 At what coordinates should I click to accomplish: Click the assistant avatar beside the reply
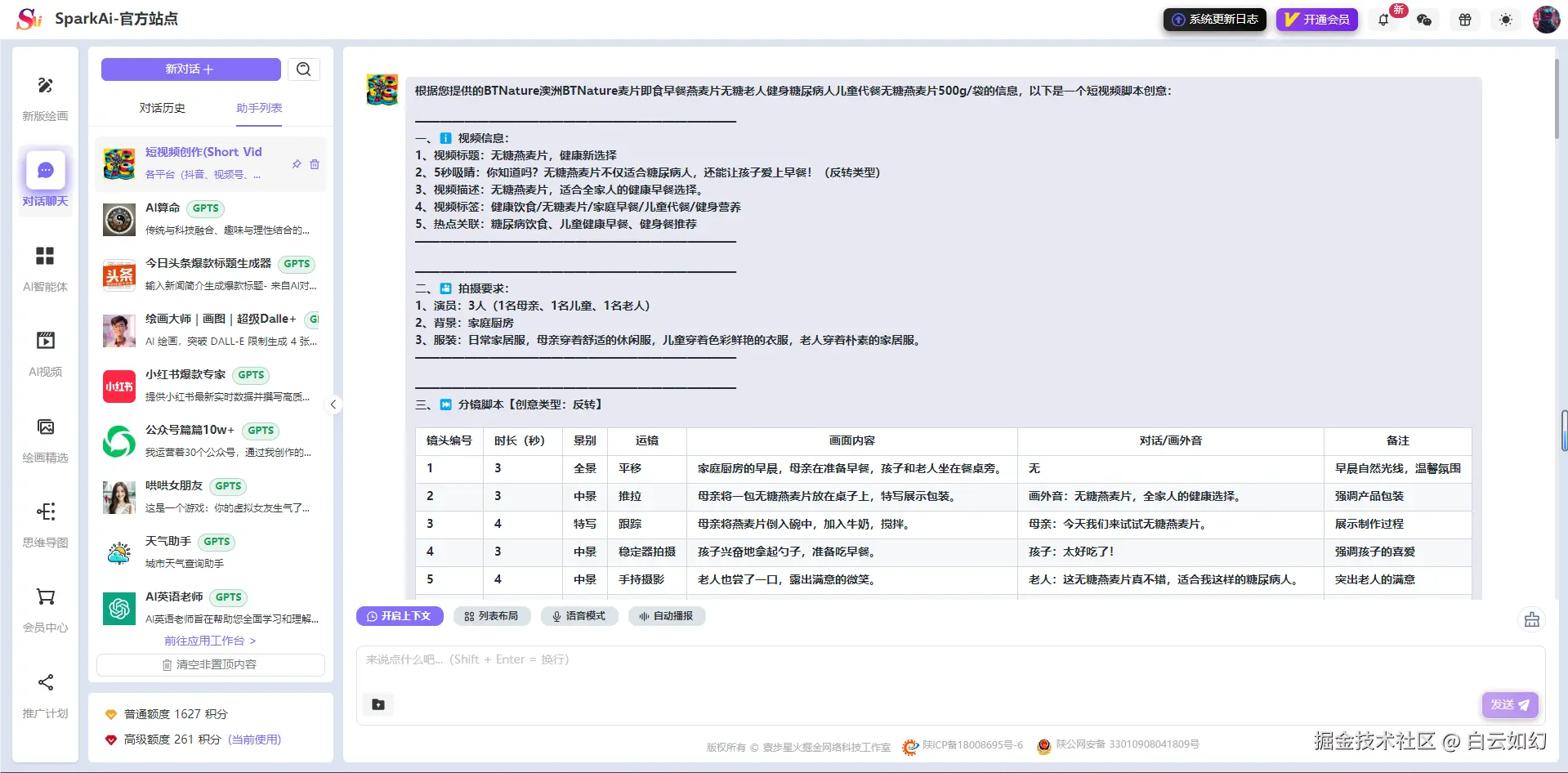coord(382,90)
